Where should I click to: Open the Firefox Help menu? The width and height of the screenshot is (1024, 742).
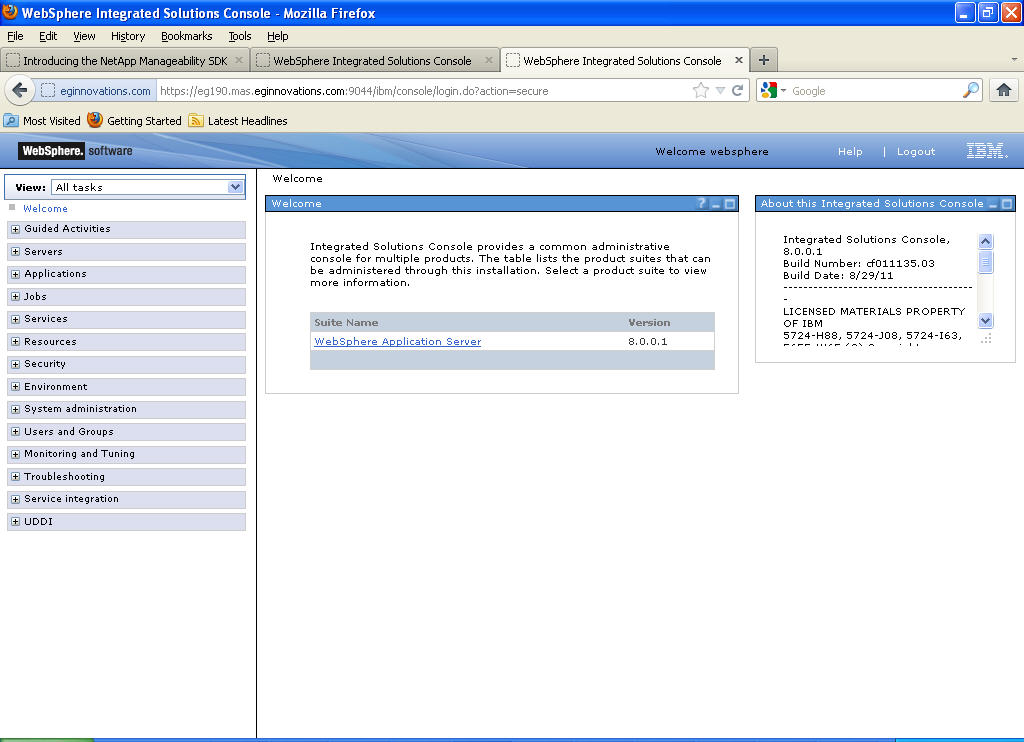coord(278,36)
